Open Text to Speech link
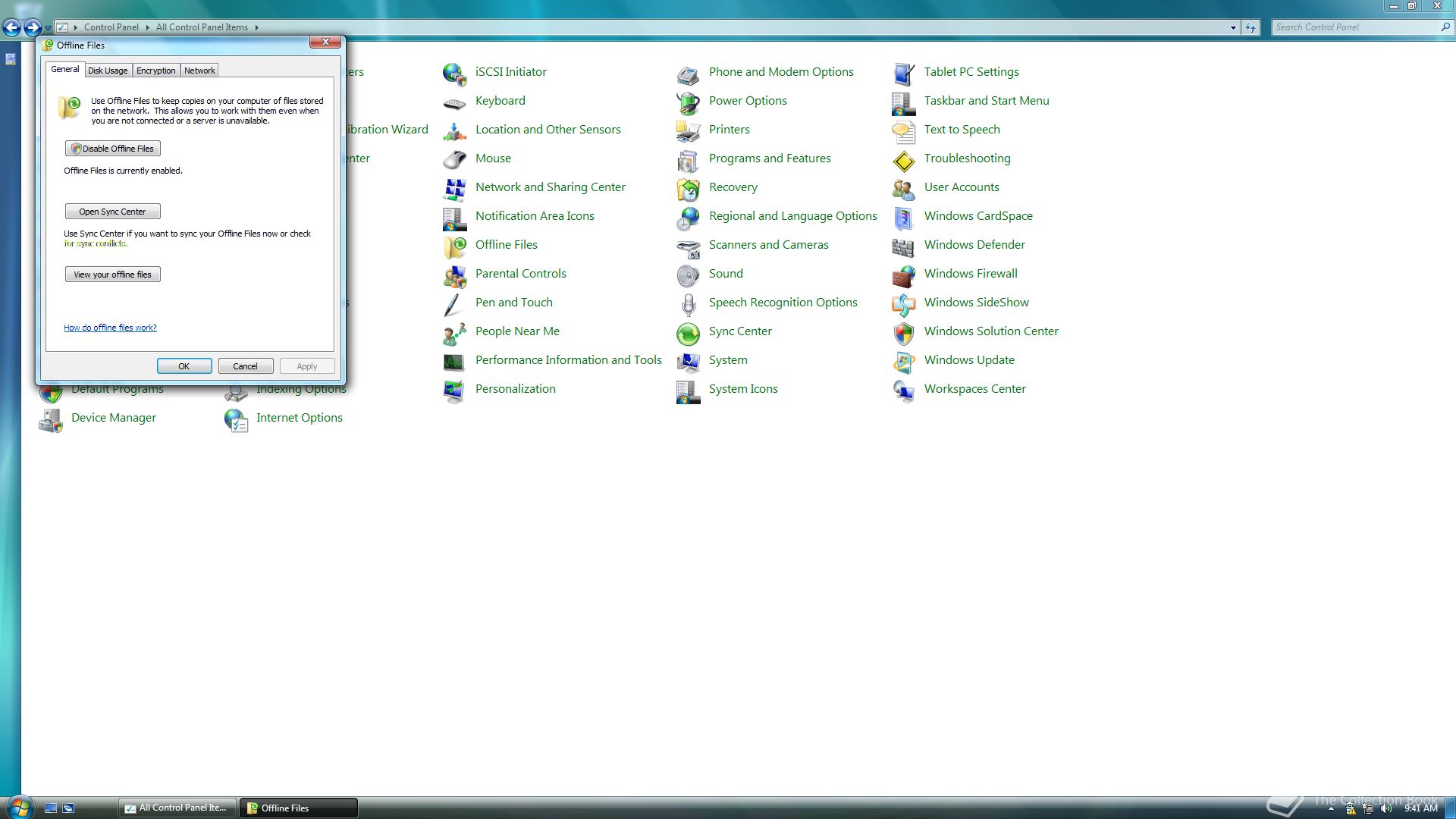 pyautogui.click(x=962, y=130)
